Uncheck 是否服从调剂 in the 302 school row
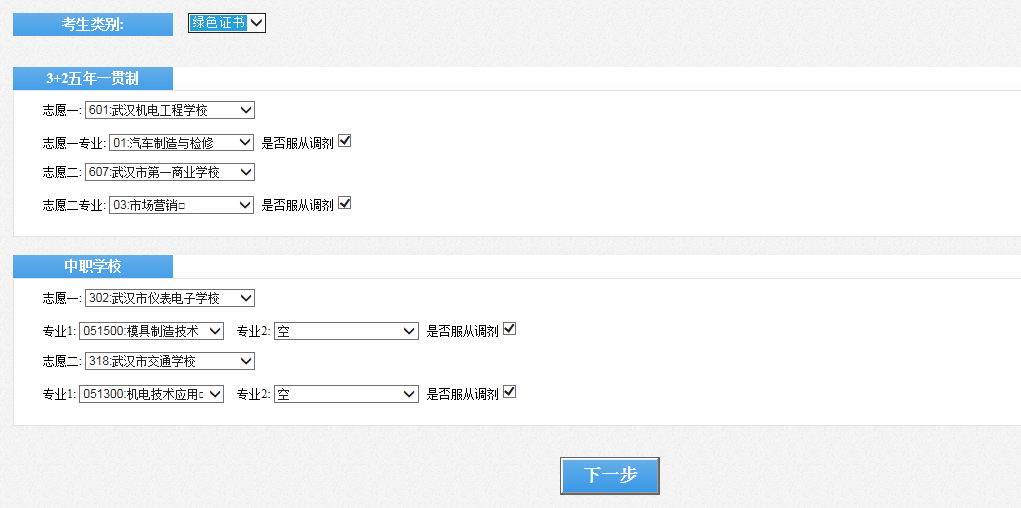The image size is (1021, 508). pos(509,330)
